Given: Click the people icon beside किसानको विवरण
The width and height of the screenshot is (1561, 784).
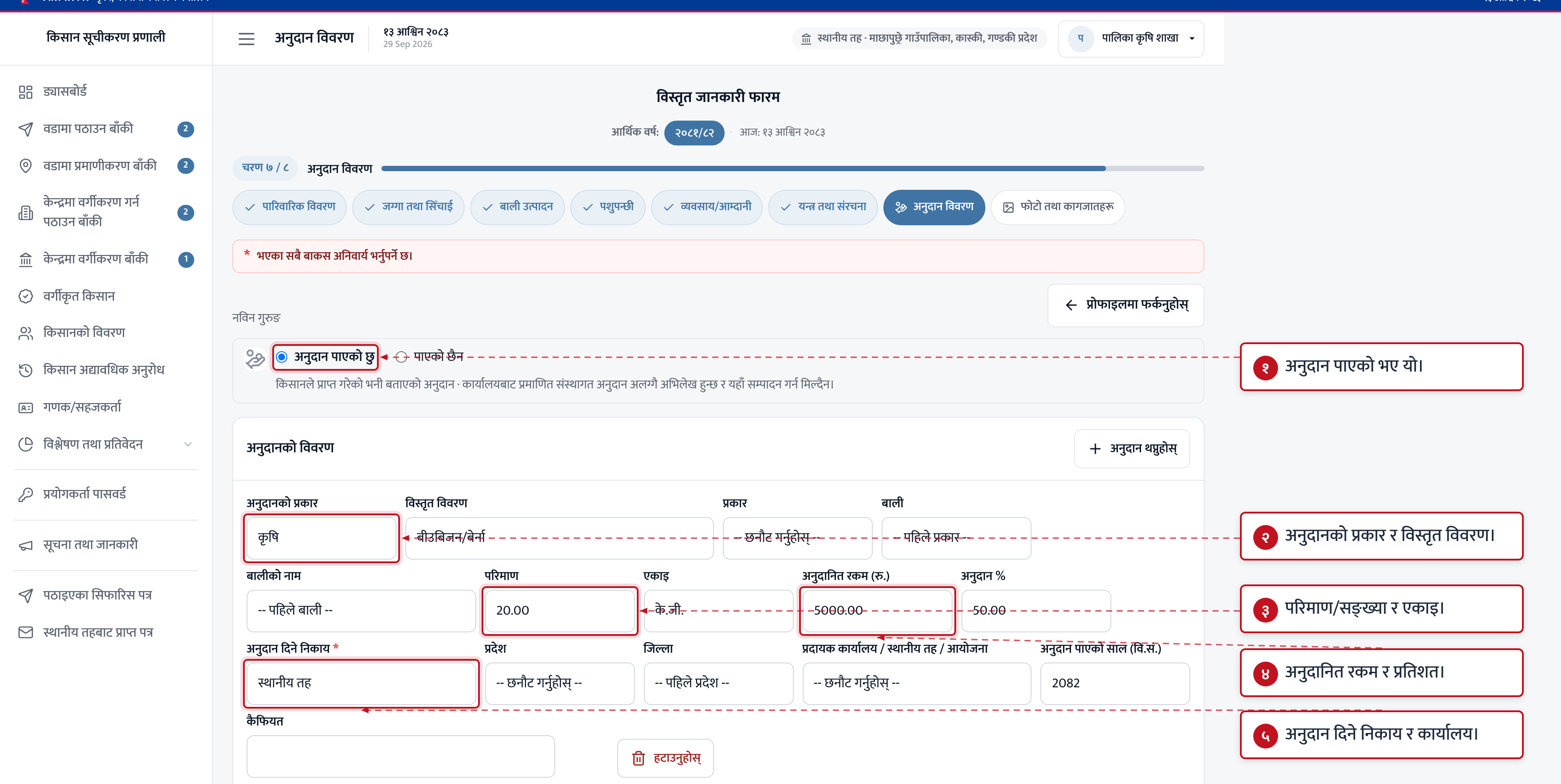Looking at the screenshot, I should tap(25, 333).
